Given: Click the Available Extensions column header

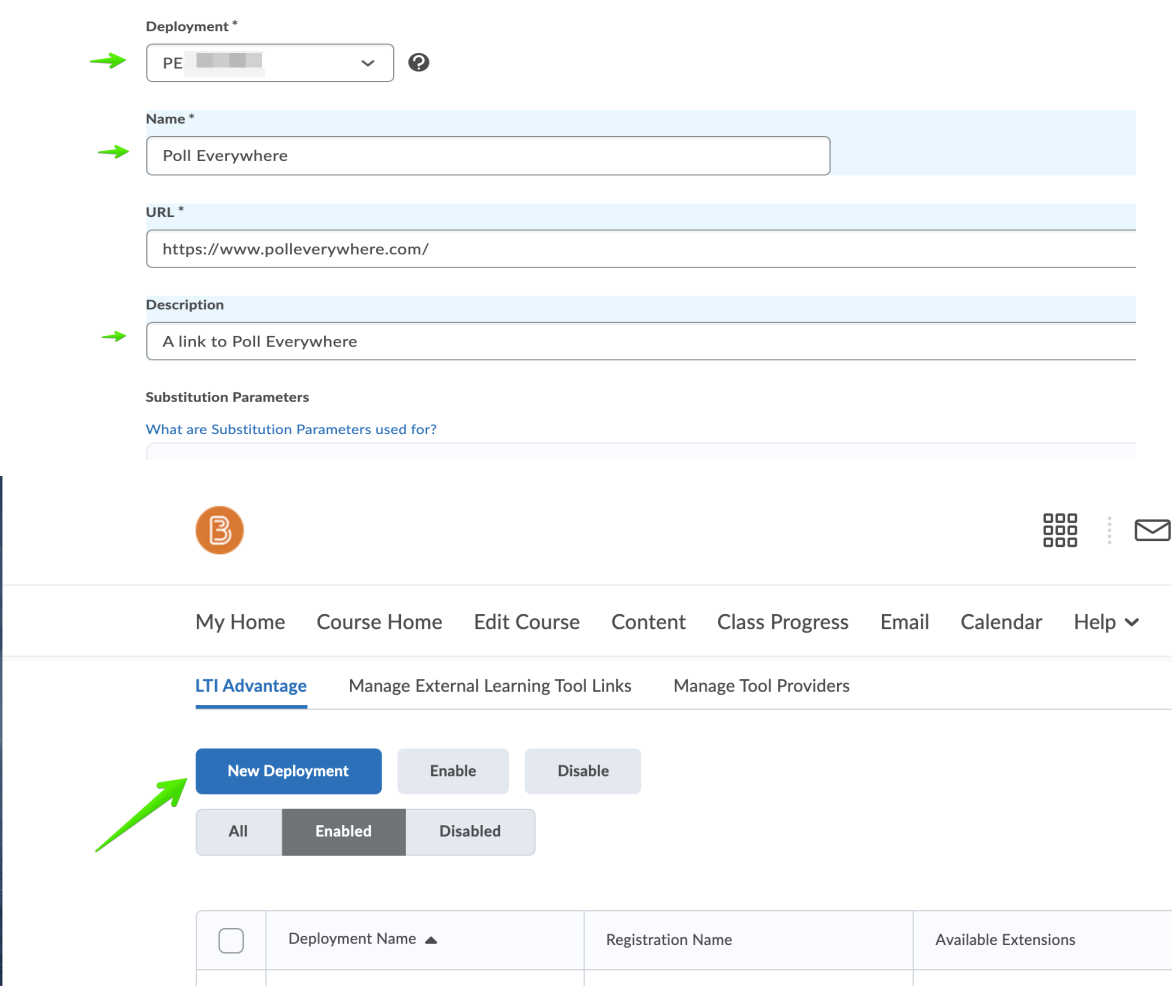Looking at the screenshot, I should (1005, 940).
